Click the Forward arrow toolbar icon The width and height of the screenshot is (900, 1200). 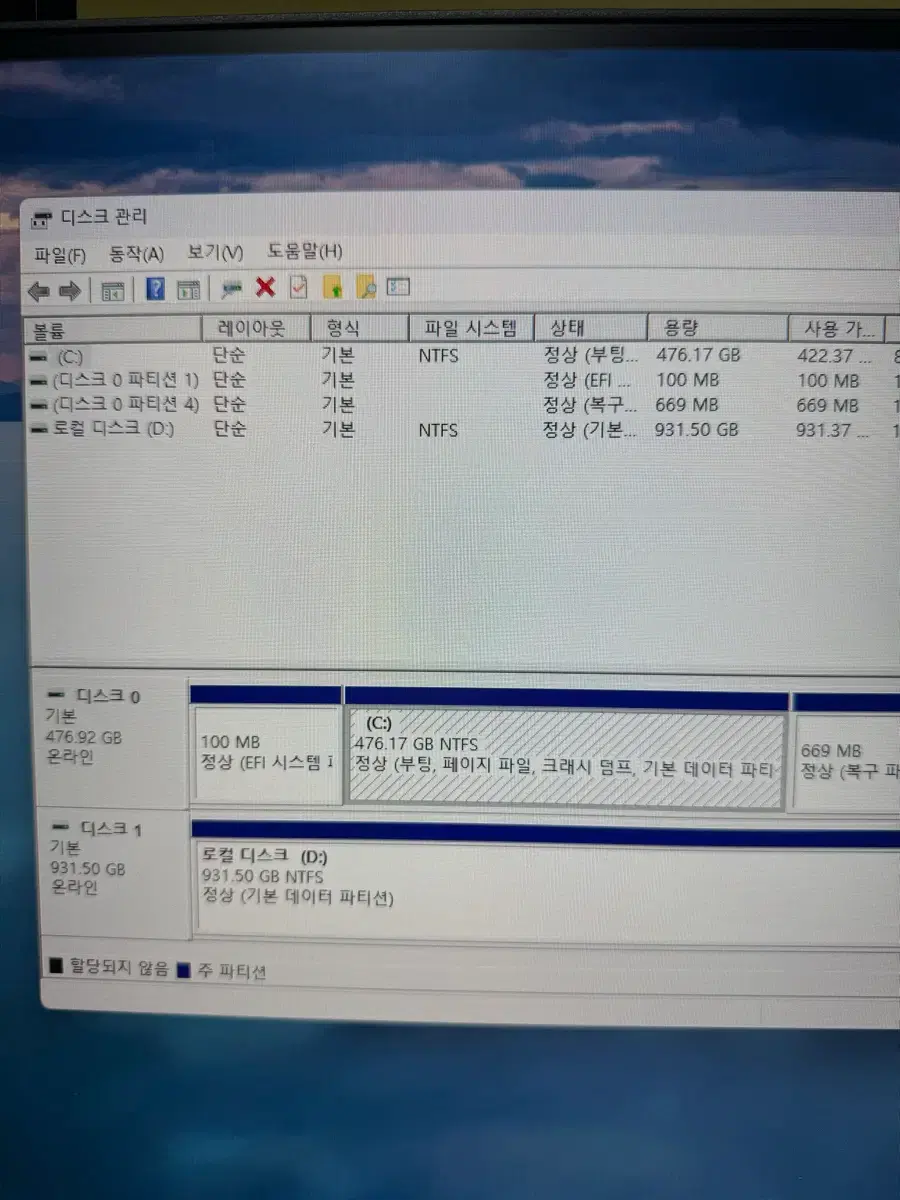point(70,291)
